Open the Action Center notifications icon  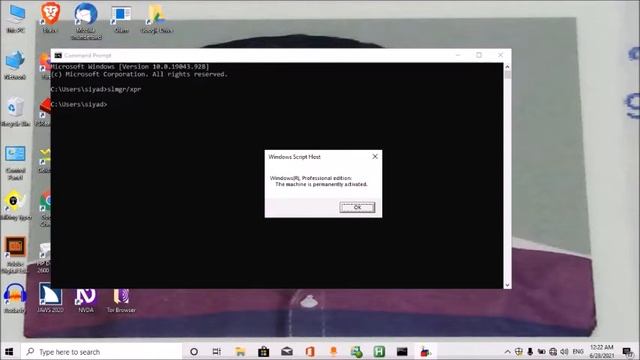[627, 351]
